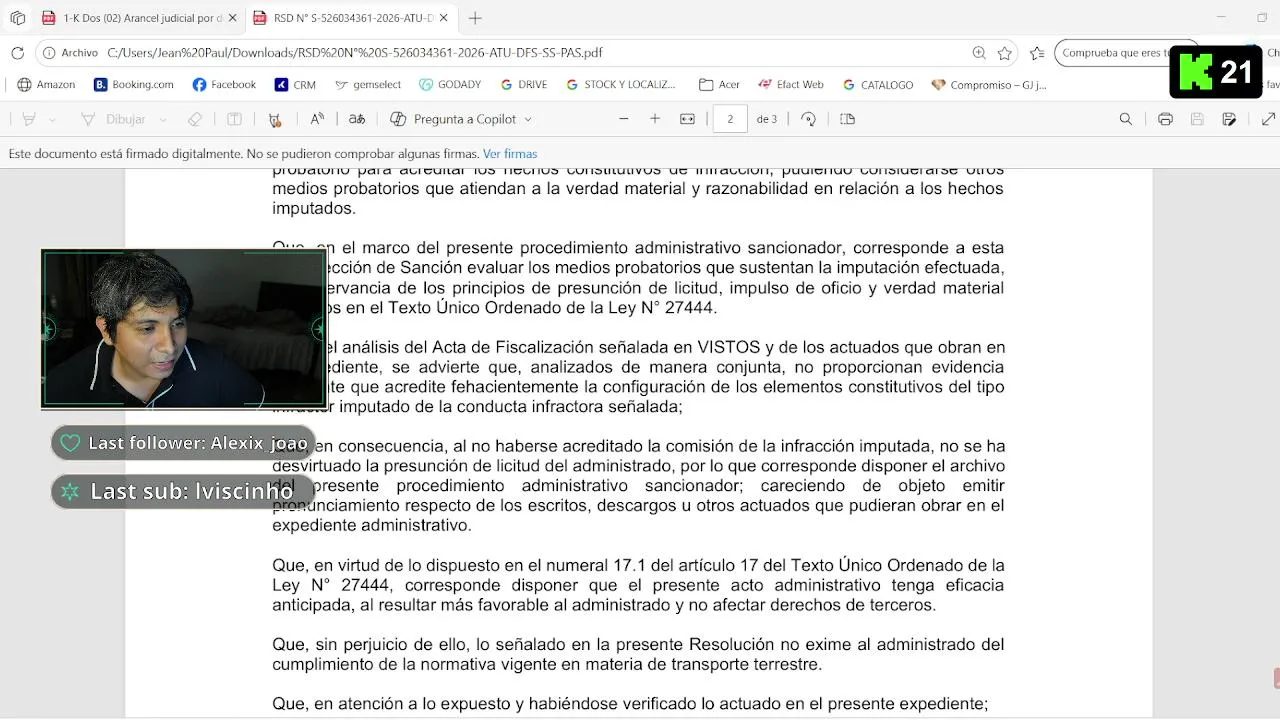Open the Compromiso – GJ bookmark
Viewport: 1280px width, 720px height.
[989, 85]
